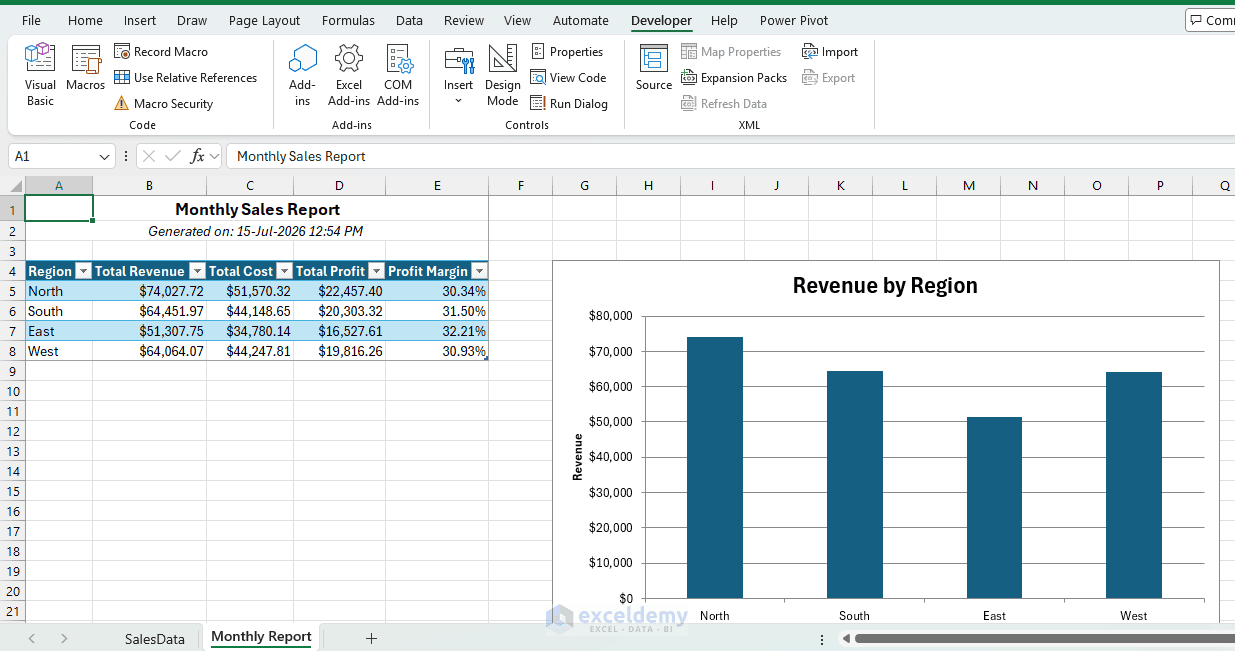
Task: Click the horizontal scrollbar left arrow
Action: coord(846,638)
